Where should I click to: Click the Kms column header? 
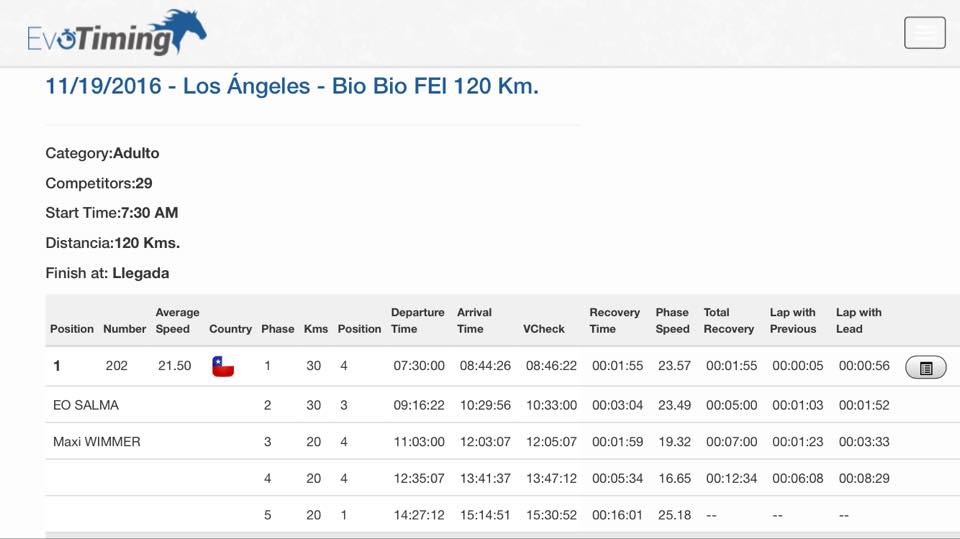[316, 329]
